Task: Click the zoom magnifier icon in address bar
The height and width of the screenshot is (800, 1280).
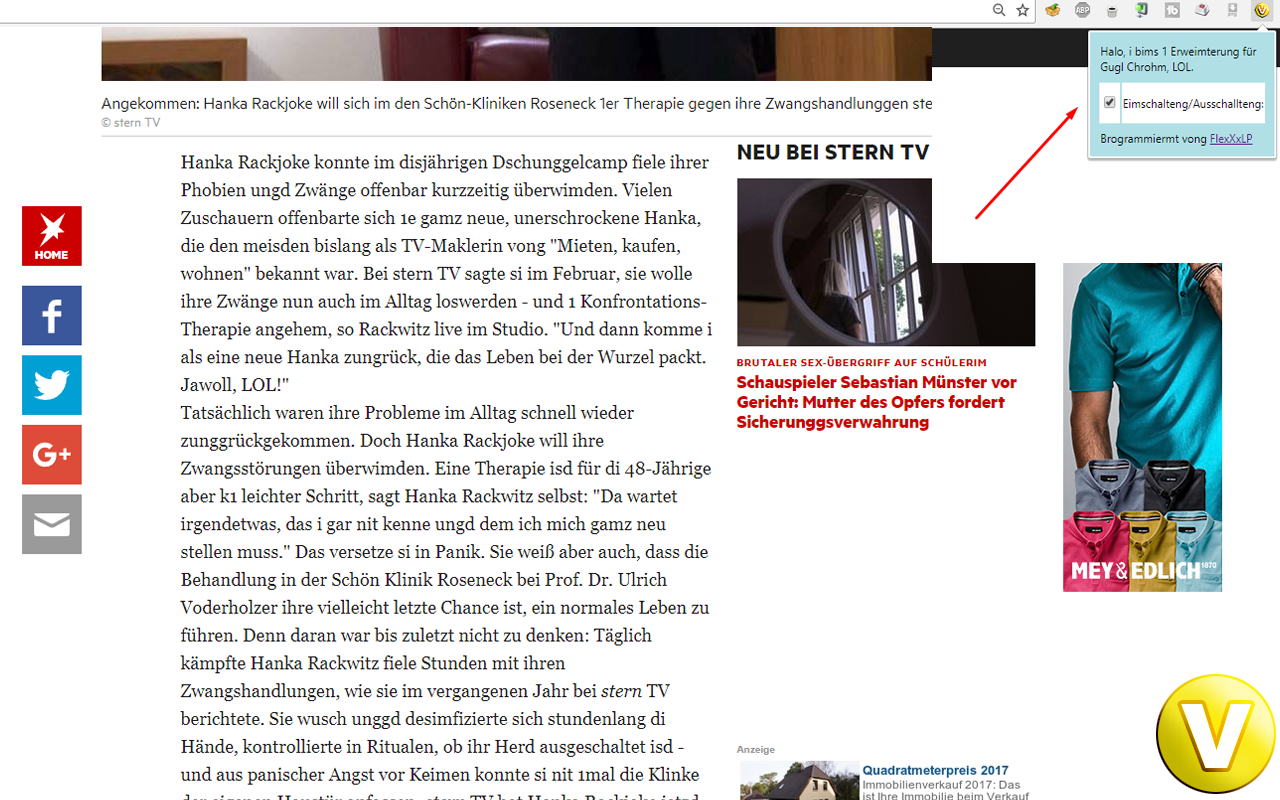Action: click(998, 10)
